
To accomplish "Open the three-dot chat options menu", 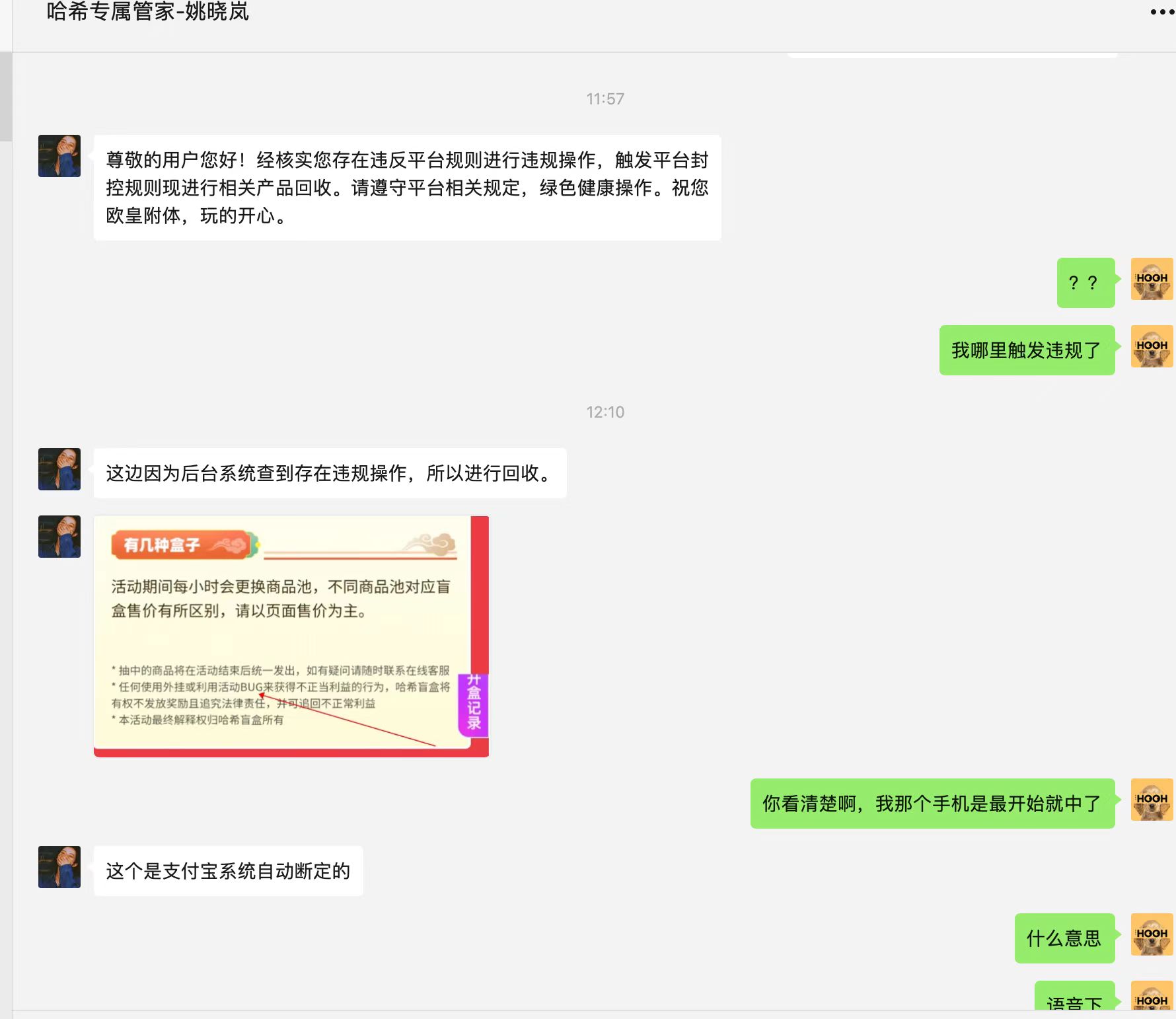I will 1161,12.
